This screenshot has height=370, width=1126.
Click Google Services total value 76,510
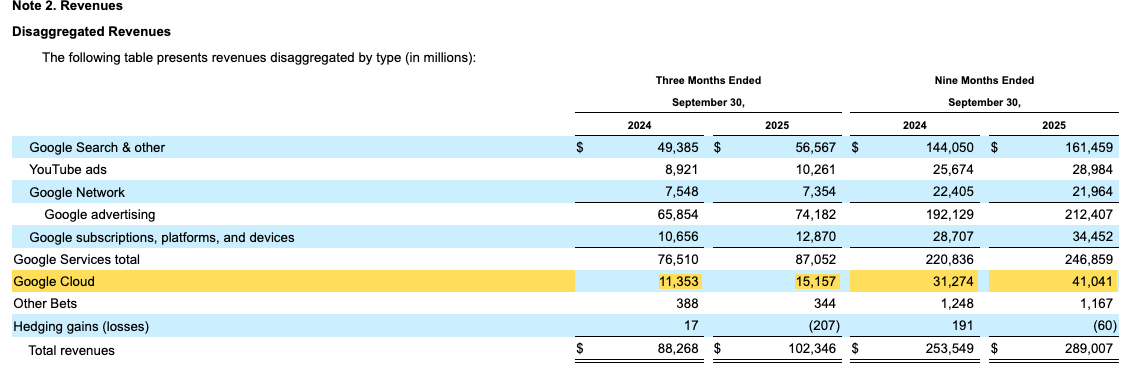coord(678,259)
